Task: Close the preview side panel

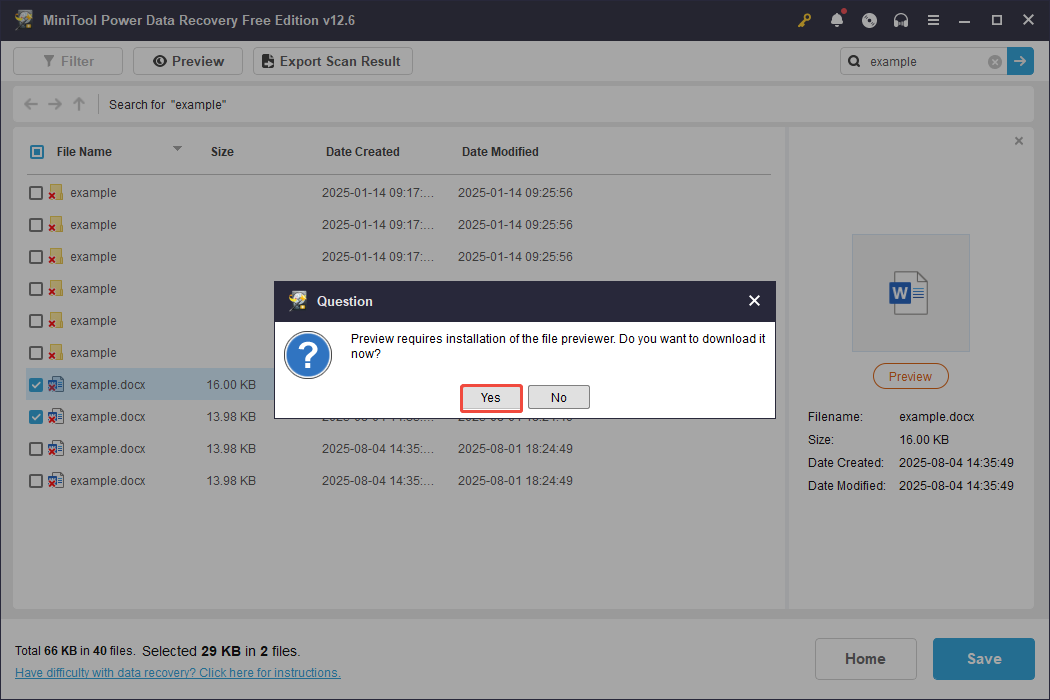Action: (x=1019, y=141)
